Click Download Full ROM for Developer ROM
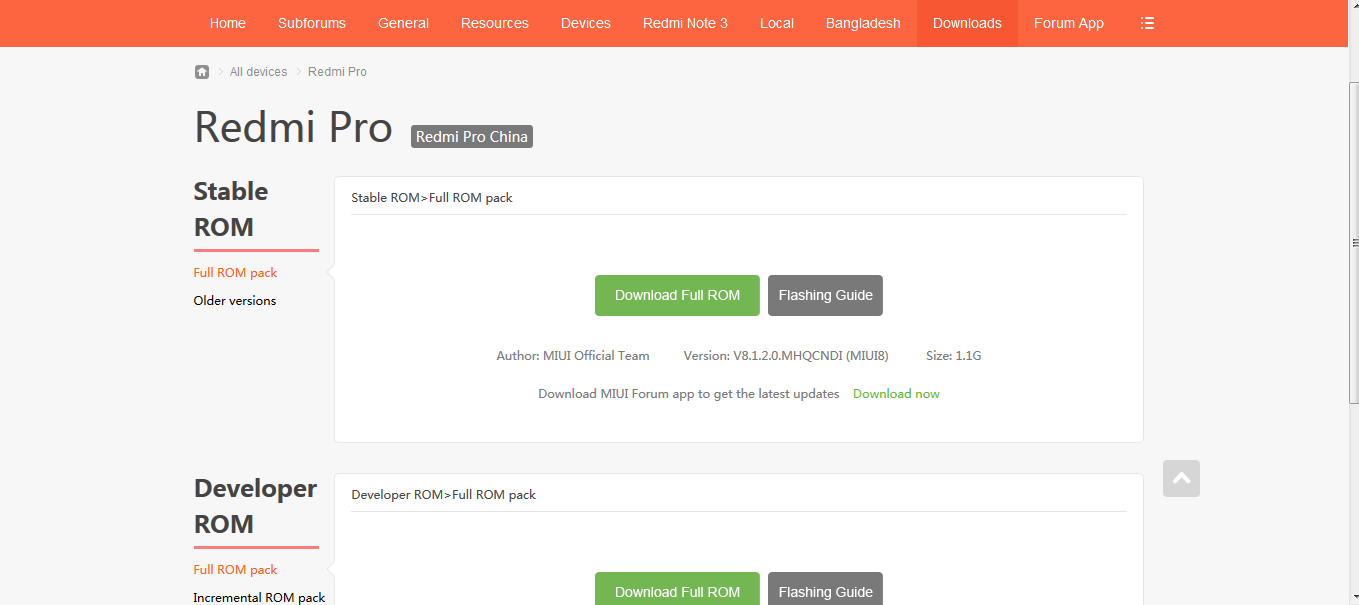Image resolution: width=1359 pixels, height=605 pixels. click(677, 590)
